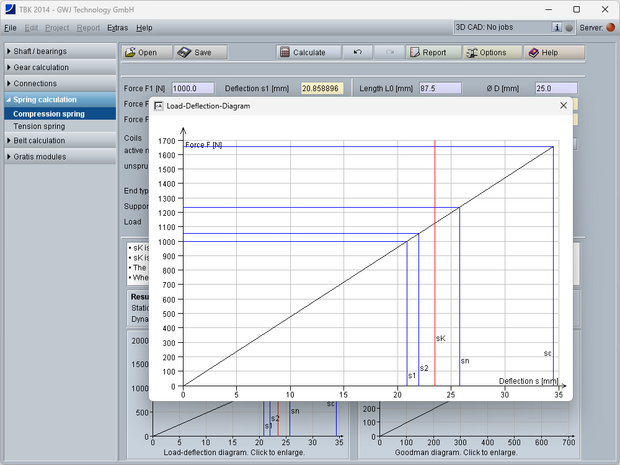Click the red Server status indicator
The width and height of the screenshot is (620, 465).
[610, 28]
